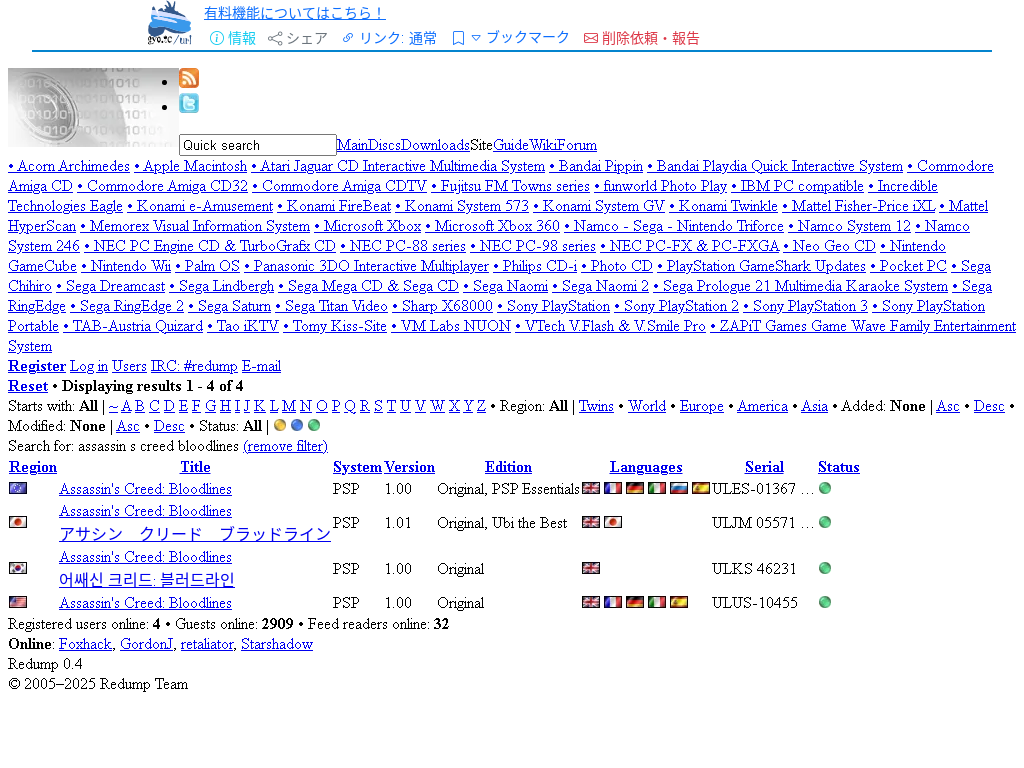Open user Foxhack profile
1024x768 pixels.
pyautogui.click(x=86, y=645)
